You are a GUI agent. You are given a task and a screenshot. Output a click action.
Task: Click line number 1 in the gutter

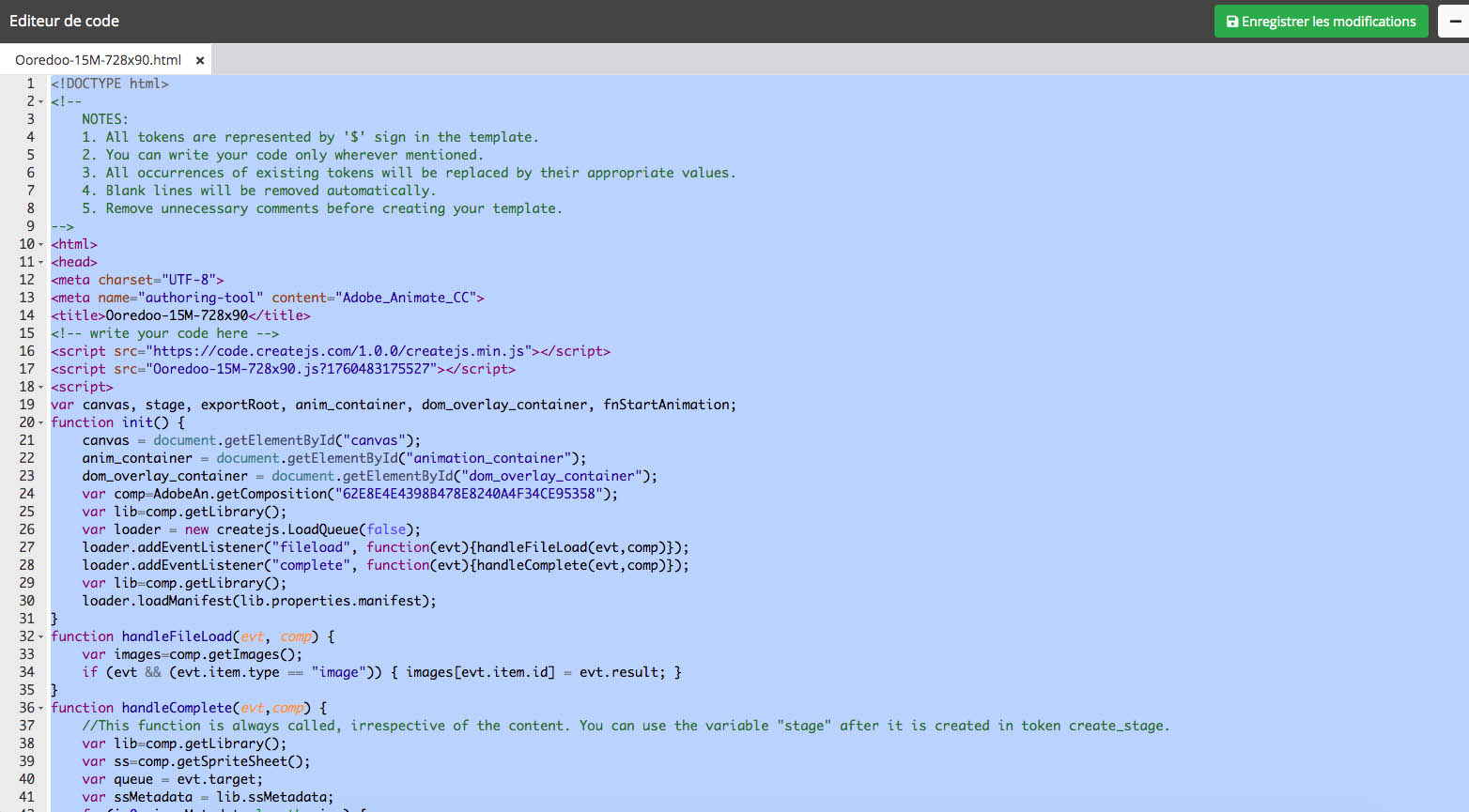click(x=30, y=84)
